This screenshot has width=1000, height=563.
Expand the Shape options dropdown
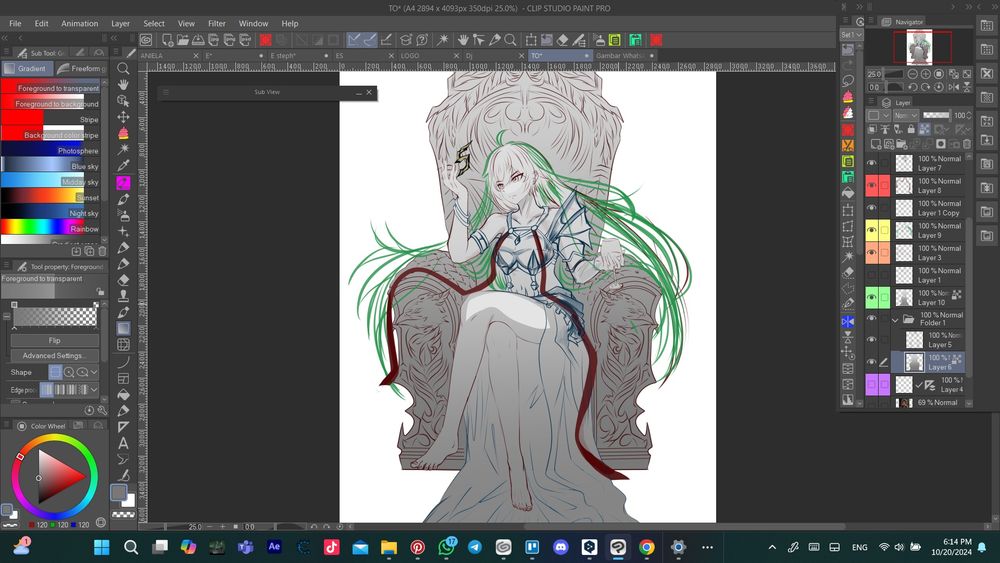[93, 372]
